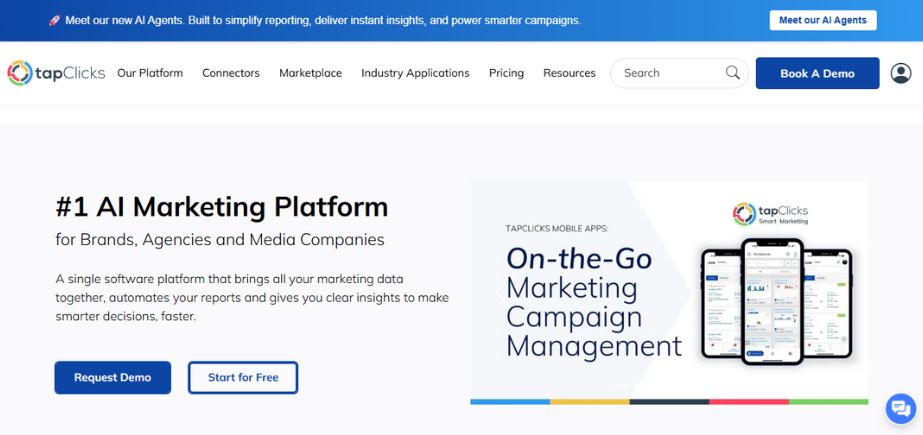The height and width of the screenshot is (435, 923).
Task: Click the "TAPCLICKS MOBILE APPS:" label
Action: (x=557, y=228)
